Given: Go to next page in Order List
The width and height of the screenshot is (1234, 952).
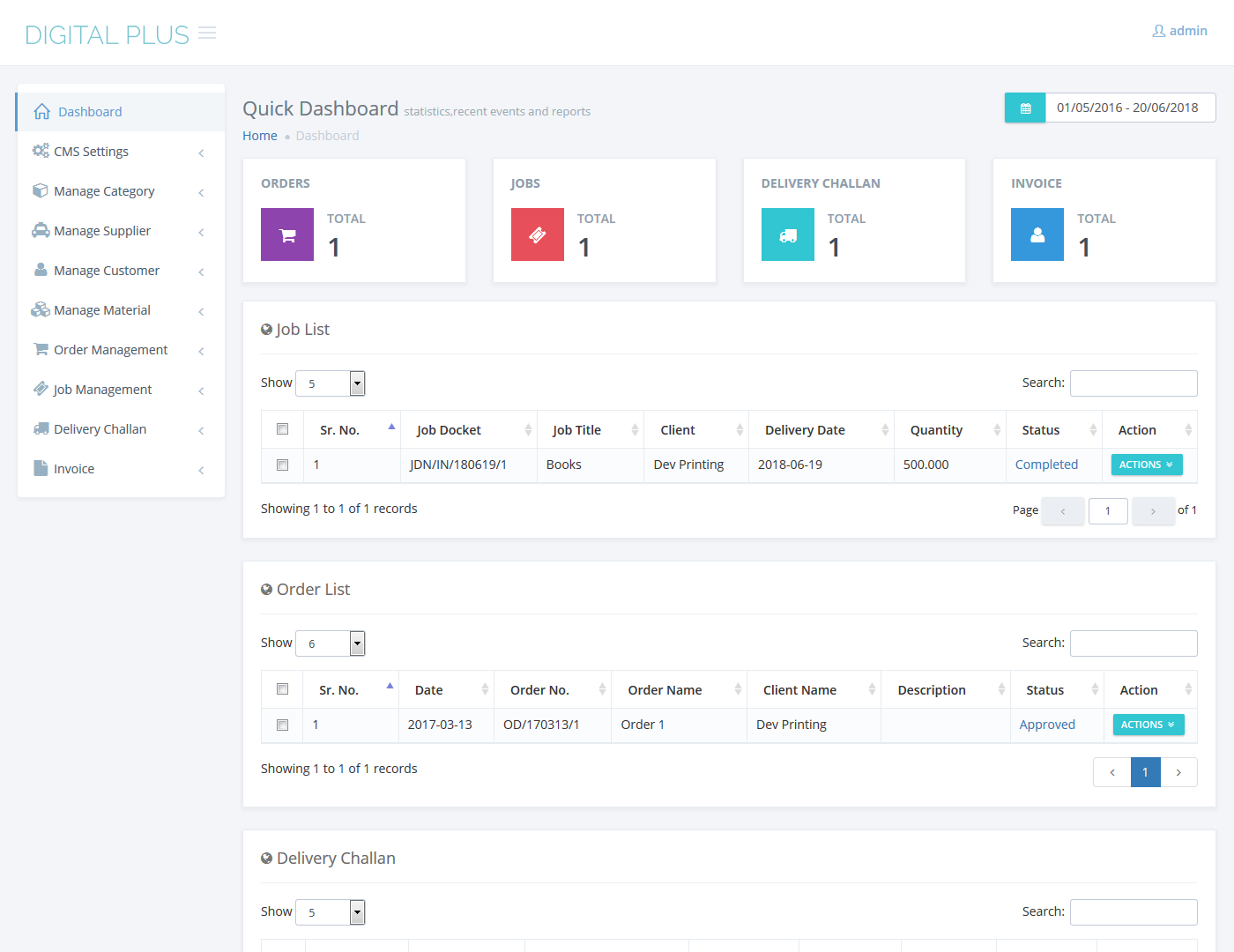Looking at the screenshot, I should click(x=1178, y=772).
